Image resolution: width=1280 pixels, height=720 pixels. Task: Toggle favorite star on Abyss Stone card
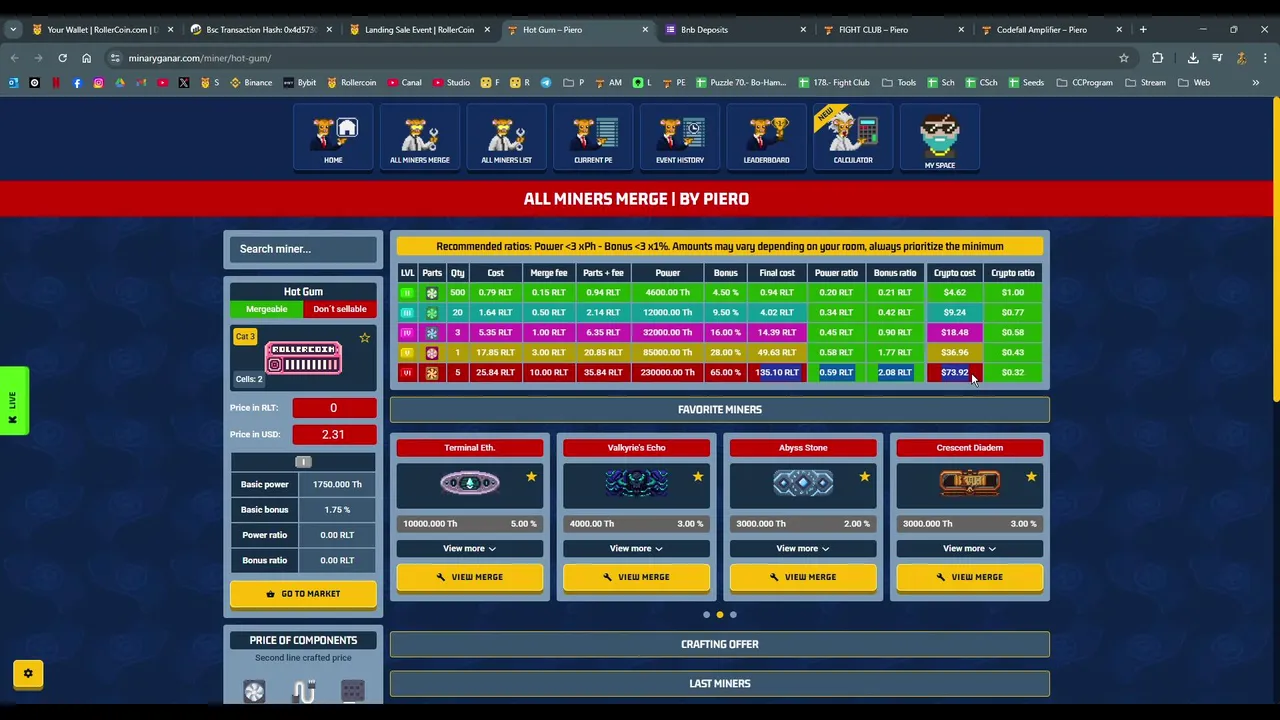pos(864,477)
